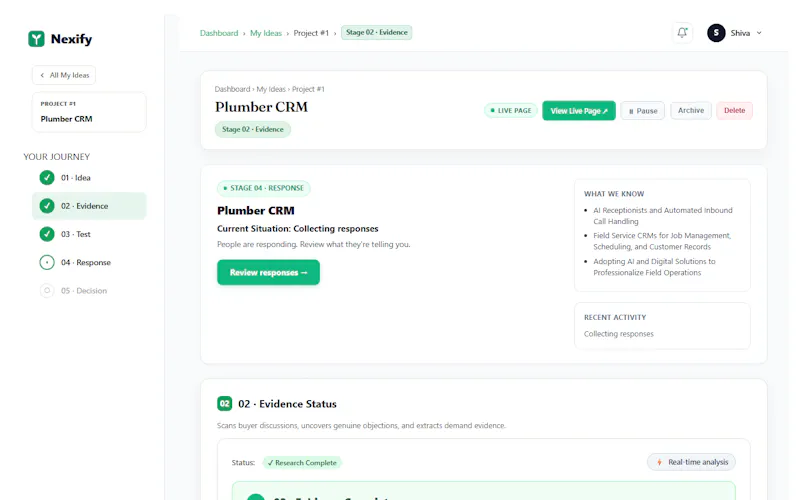This screenshot has height=500, width=800.
Task: Click 'People are responding' description text
Action: [313, 244]
